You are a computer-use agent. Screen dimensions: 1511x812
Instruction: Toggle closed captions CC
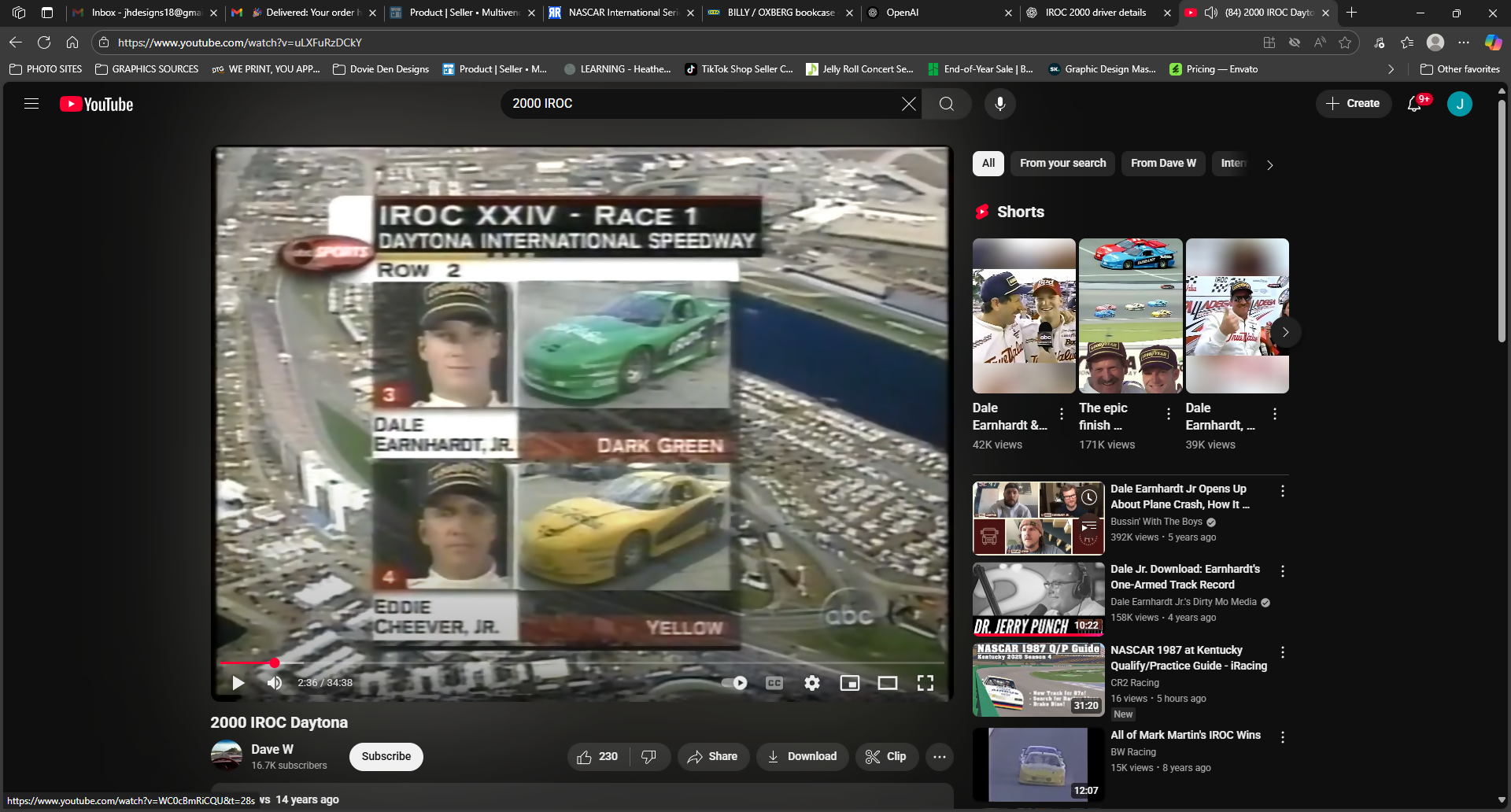pyautogui.click(x=774, y=683)
